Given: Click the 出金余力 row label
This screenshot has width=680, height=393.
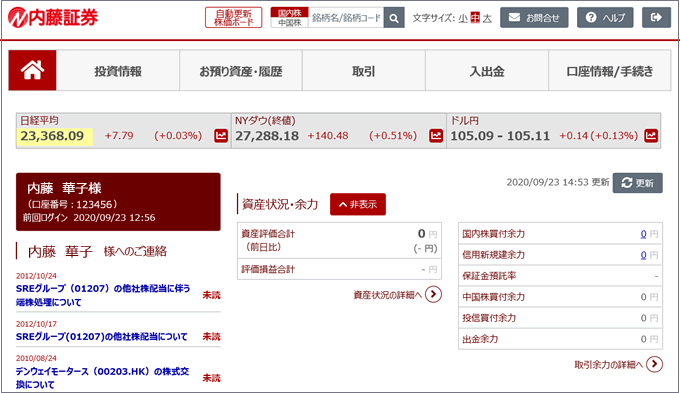Looking at the screenshot, I should tap(480, 339).
